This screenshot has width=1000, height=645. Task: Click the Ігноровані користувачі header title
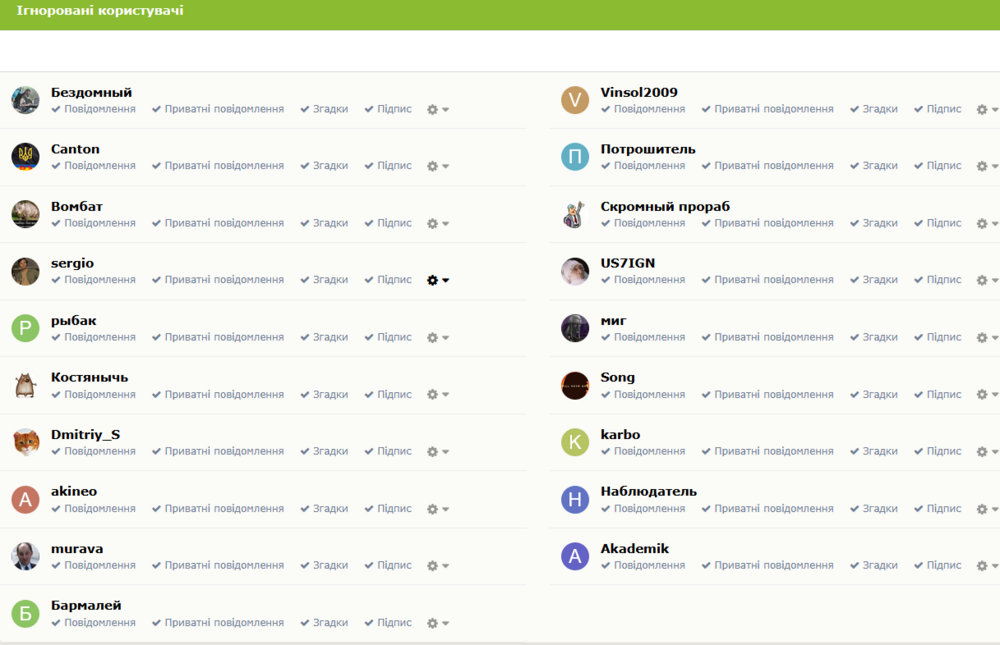(100, 11)
